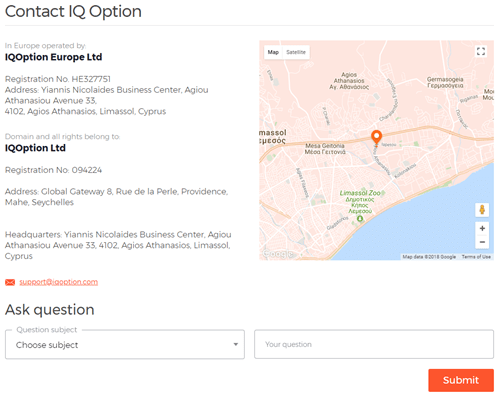This screenshot has height=397, width=500.
Task: Click the Street View pegman icon
Action: click(482, 210)
